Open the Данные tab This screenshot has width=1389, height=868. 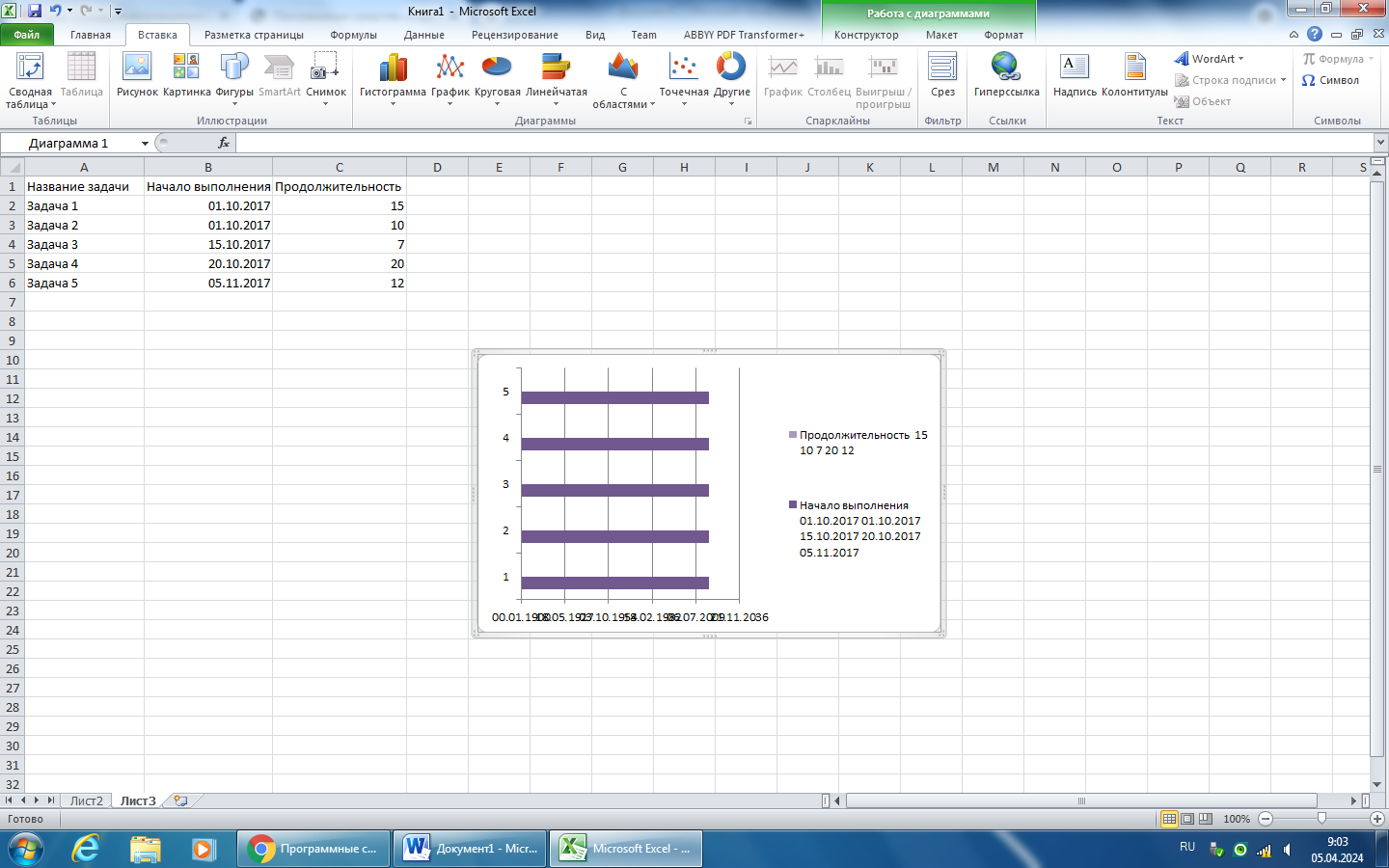tap(424, 35)
